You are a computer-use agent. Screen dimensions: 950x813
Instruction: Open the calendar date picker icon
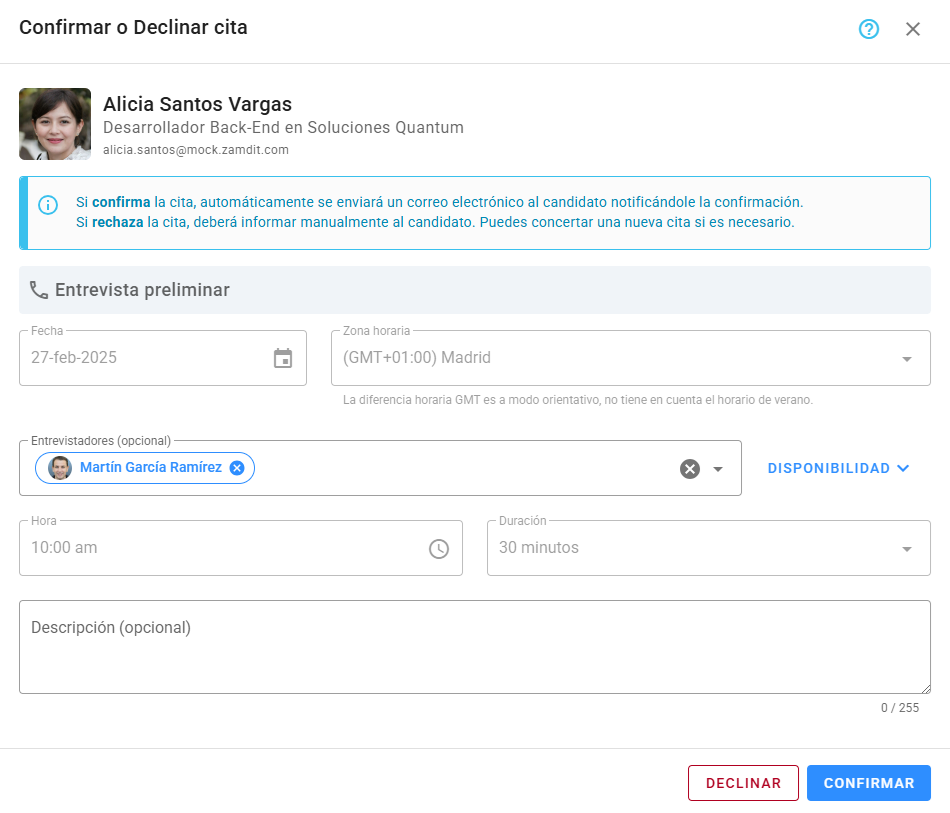pyautogui.click(x=282, y=357)
